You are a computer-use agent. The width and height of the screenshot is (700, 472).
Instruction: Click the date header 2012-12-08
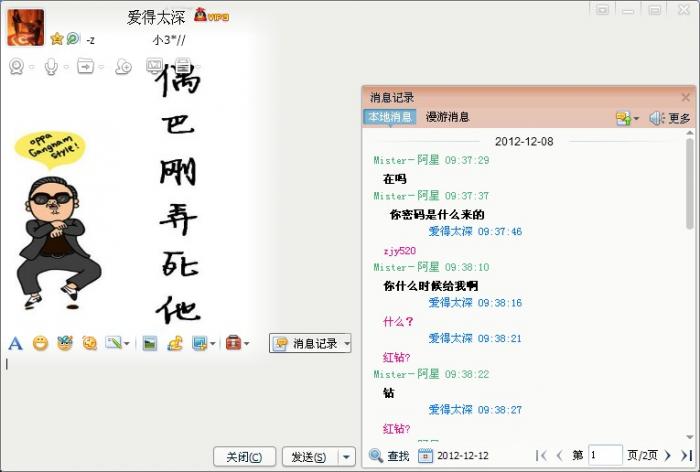tap(524, 142)
